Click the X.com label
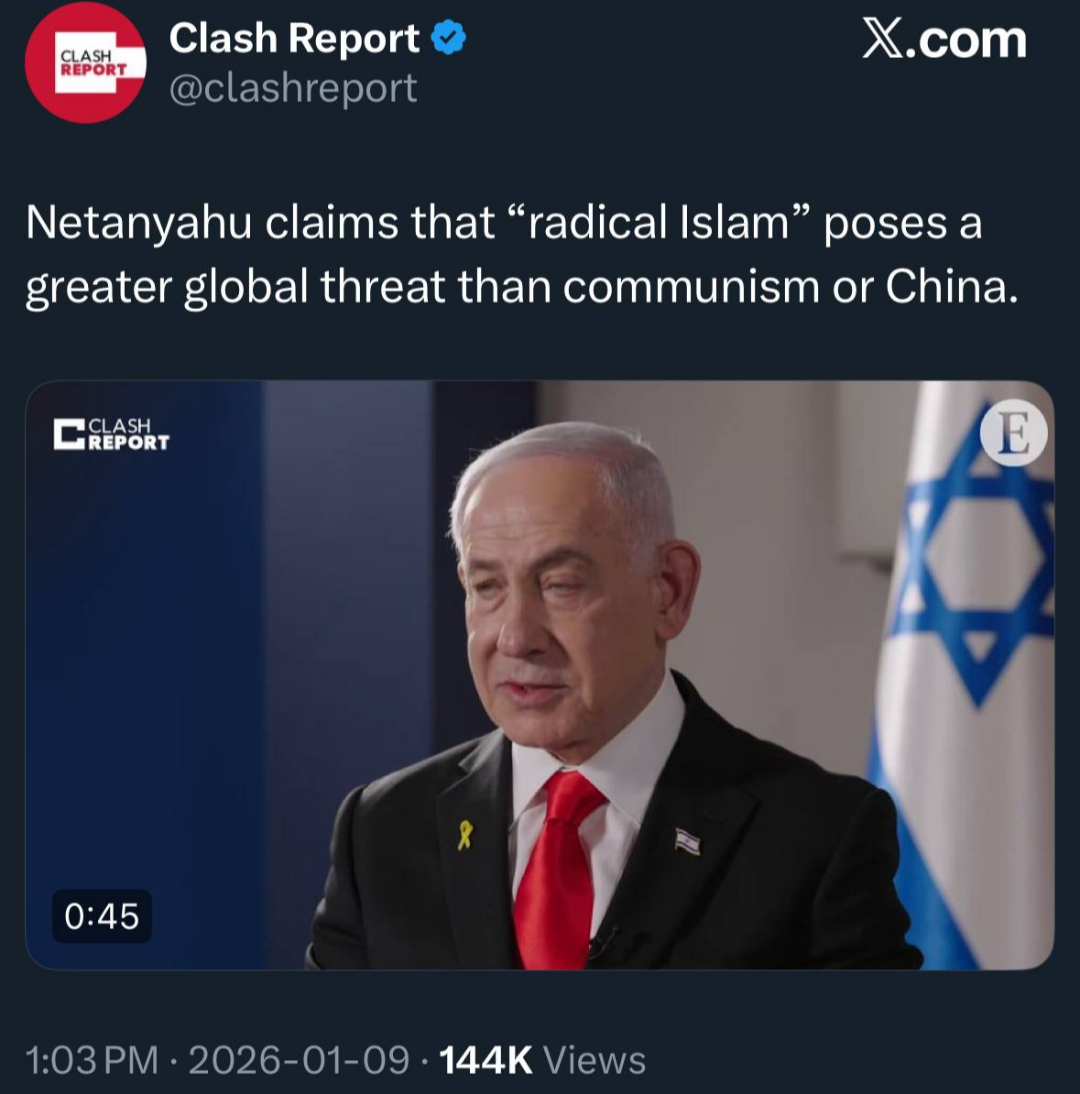Viewport: 1080px width, 1094px height. coord(944,39)
